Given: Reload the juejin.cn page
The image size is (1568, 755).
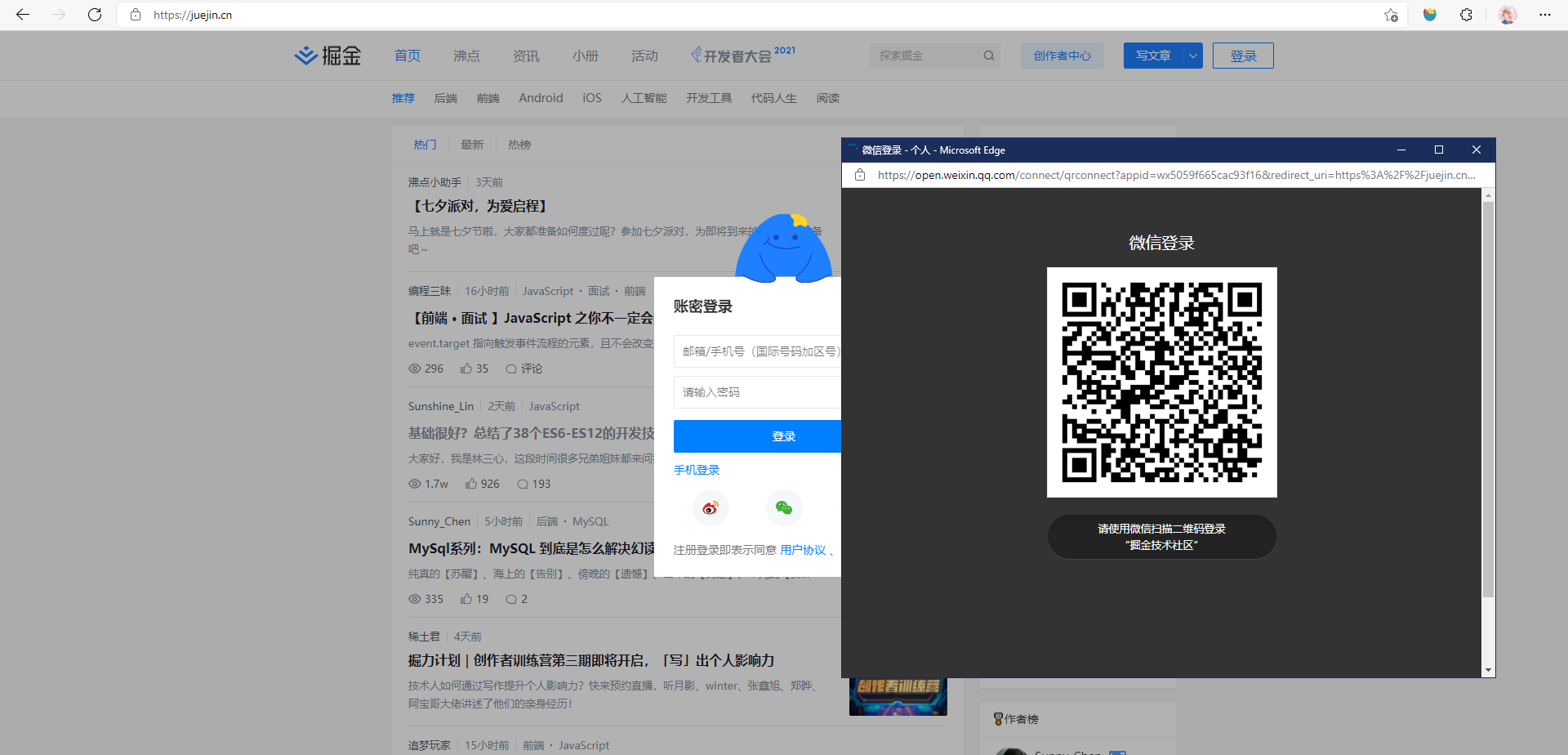Looking at the screenshot, I should click(95, 15).
